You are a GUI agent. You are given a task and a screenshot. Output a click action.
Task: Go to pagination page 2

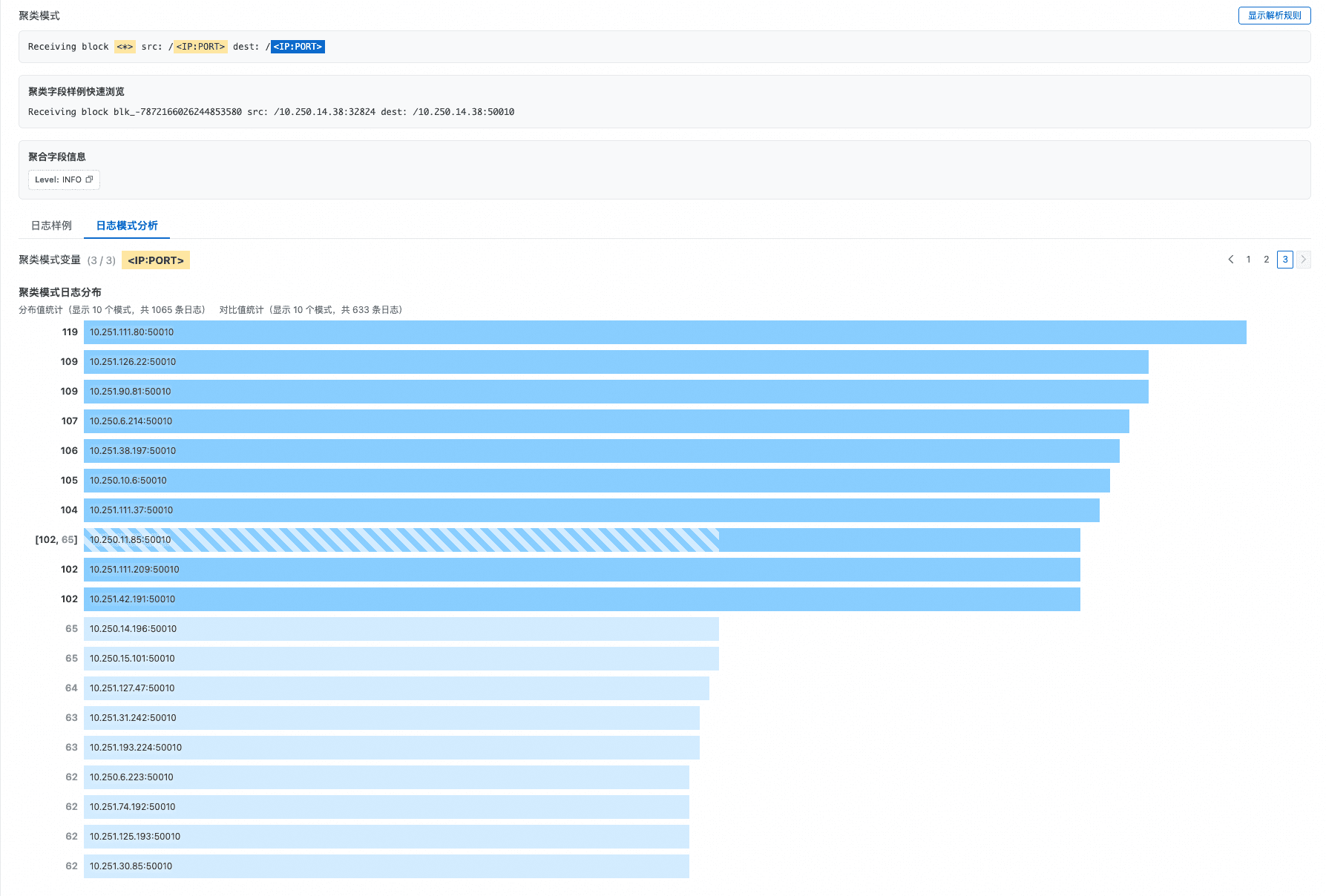tap(1267, 260)
